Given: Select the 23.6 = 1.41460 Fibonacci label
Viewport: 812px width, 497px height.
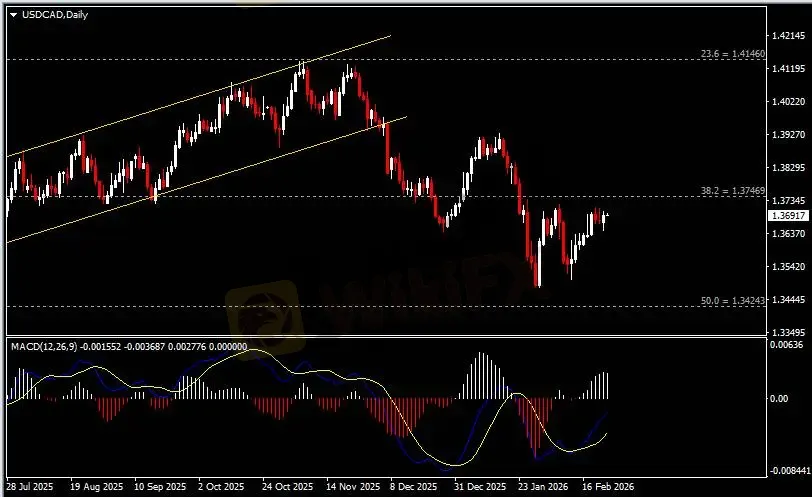Looking at the screenshot, I should coord(733,53).
